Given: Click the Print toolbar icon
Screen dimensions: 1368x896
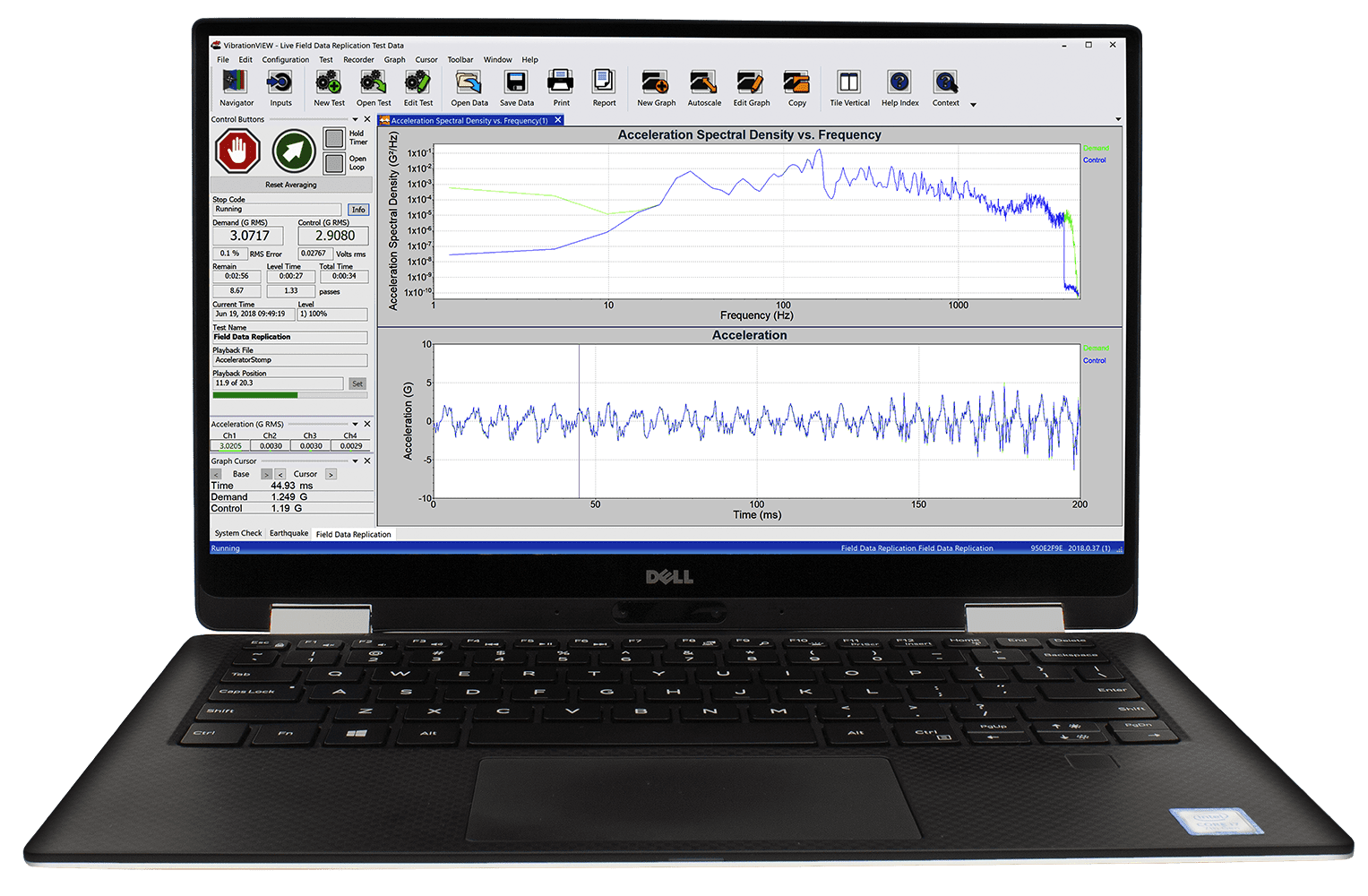Looking at the screenshot, I should pyautogui.click(x=561, y=82).
